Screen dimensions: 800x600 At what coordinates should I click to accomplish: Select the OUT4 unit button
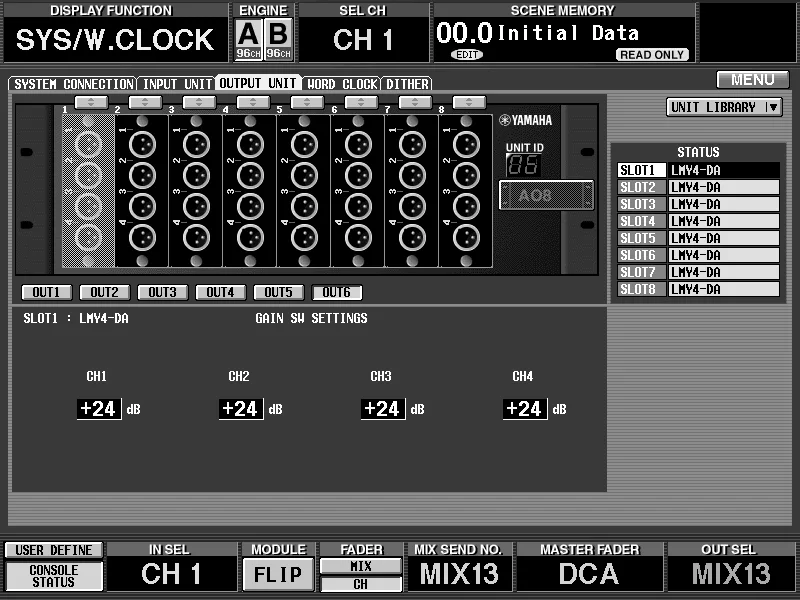click(220, 292)
